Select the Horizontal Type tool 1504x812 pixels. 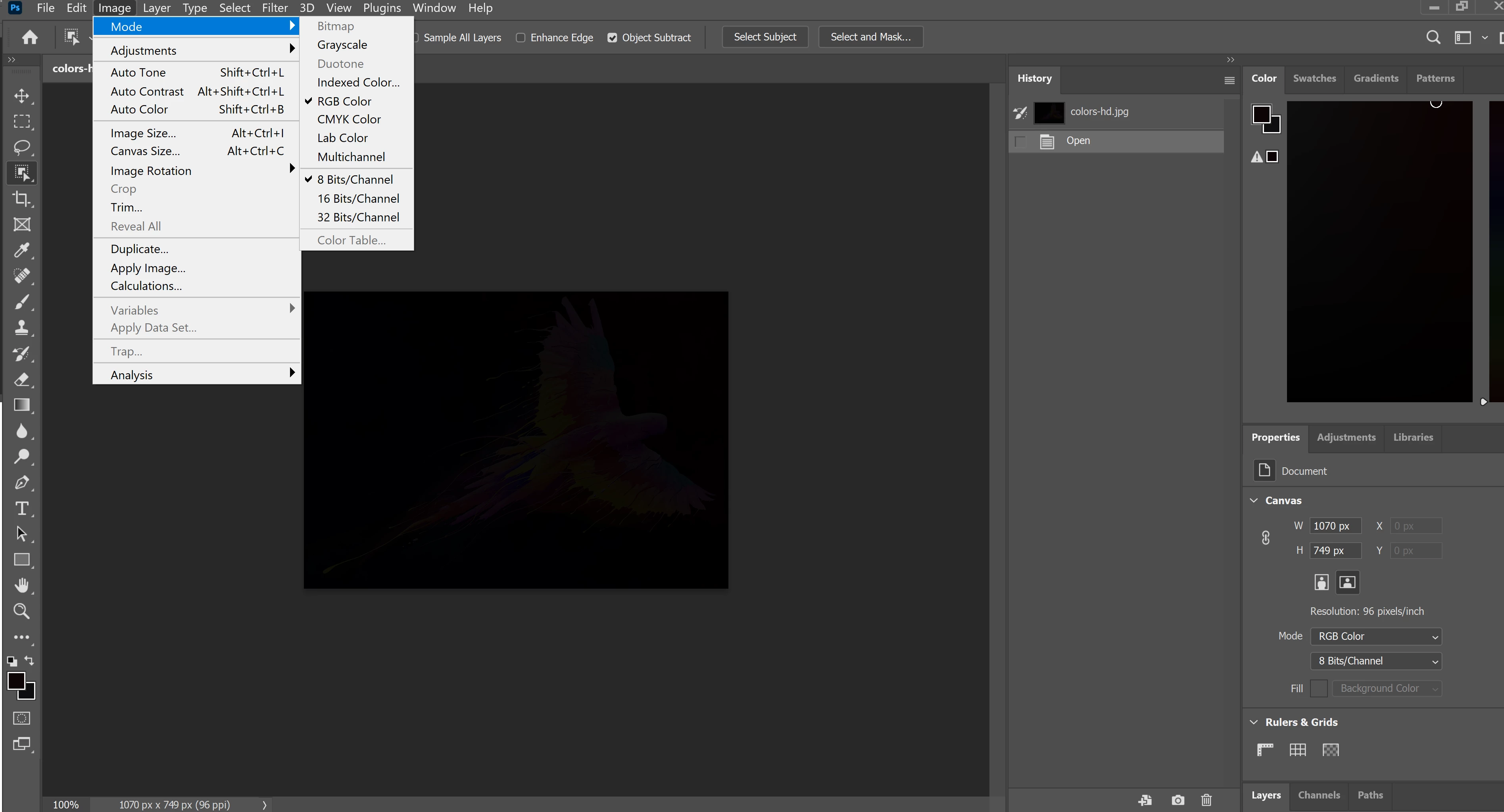coord(21,509)
